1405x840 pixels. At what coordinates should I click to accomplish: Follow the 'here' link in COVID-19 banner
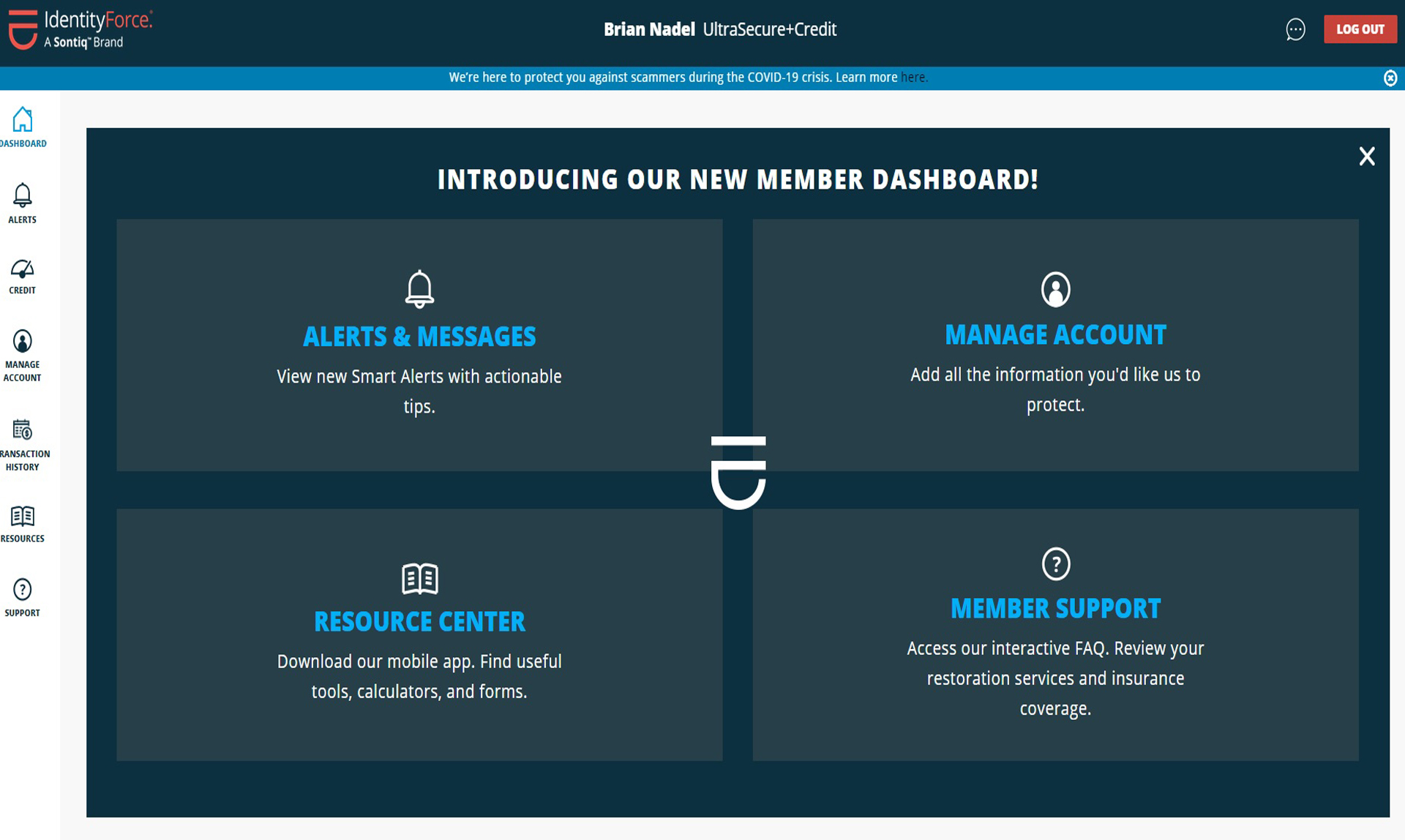pos(913,78)
